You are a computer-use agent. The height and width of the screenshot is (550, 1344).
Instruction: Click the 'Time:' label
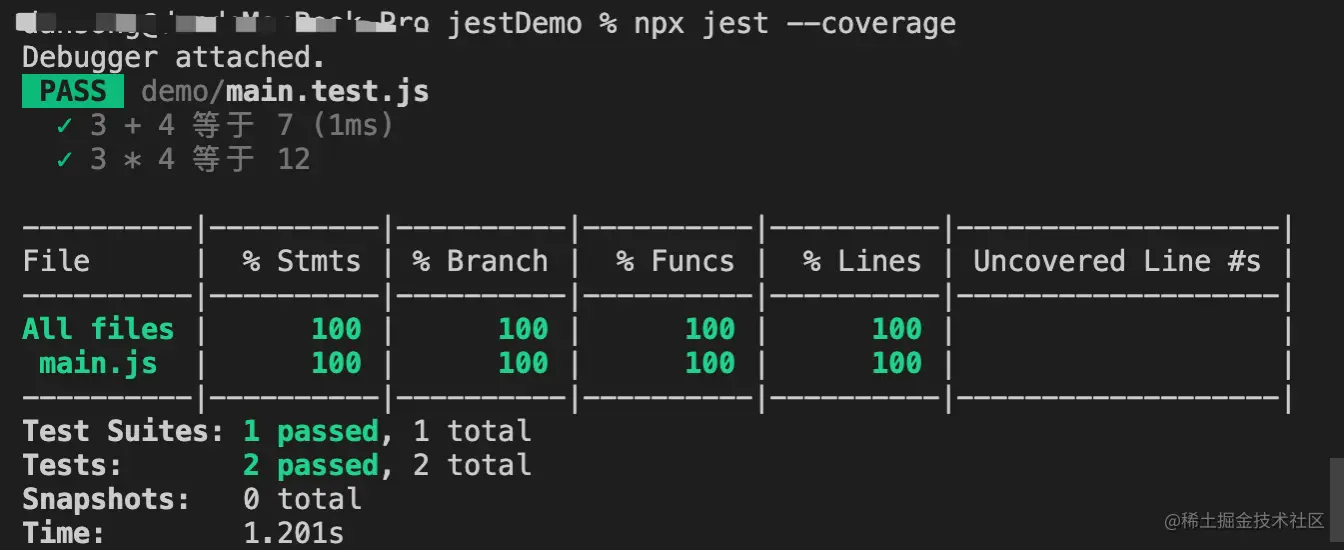(x=64, y=533)
